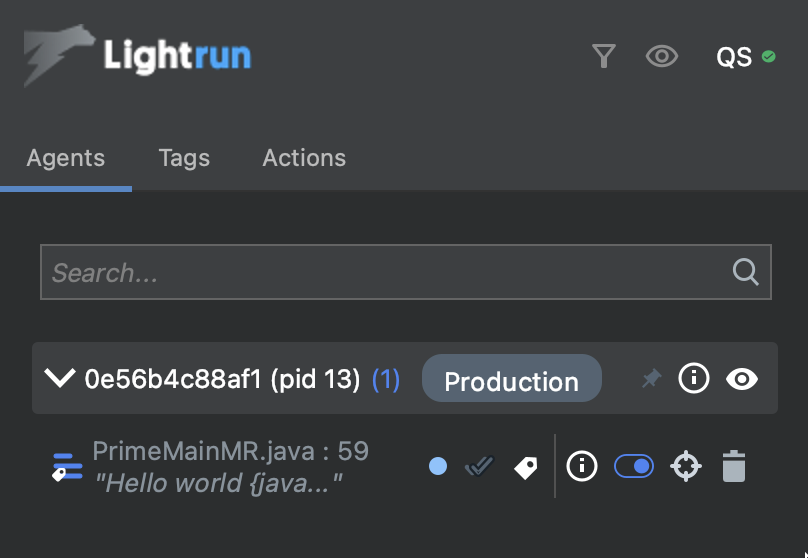Click the crosshair target icon for the action
The image size is (808, 558).
tap(685, 466)
